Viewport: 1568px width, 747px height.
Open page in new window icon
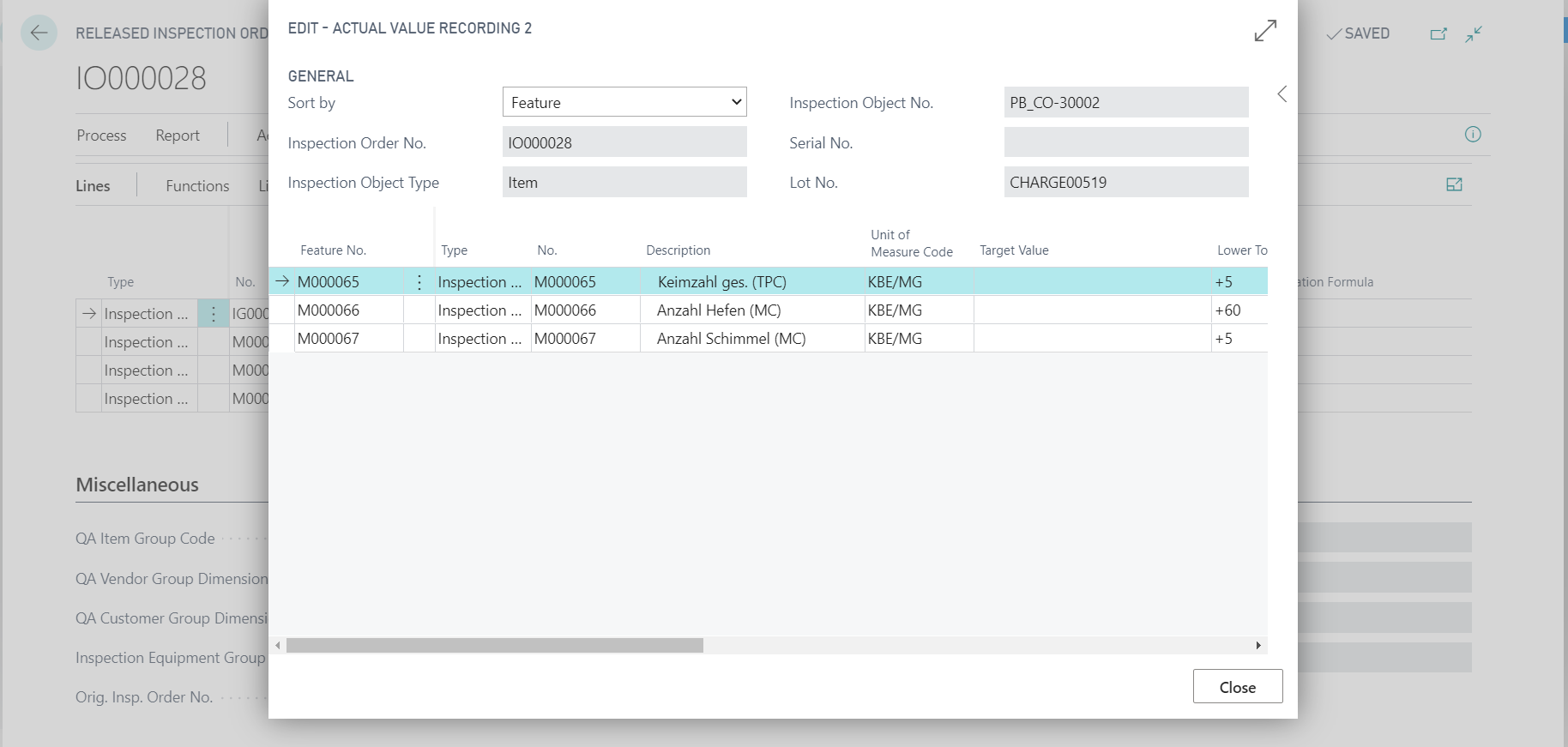pyautogui.click(x=1438, y=34)
